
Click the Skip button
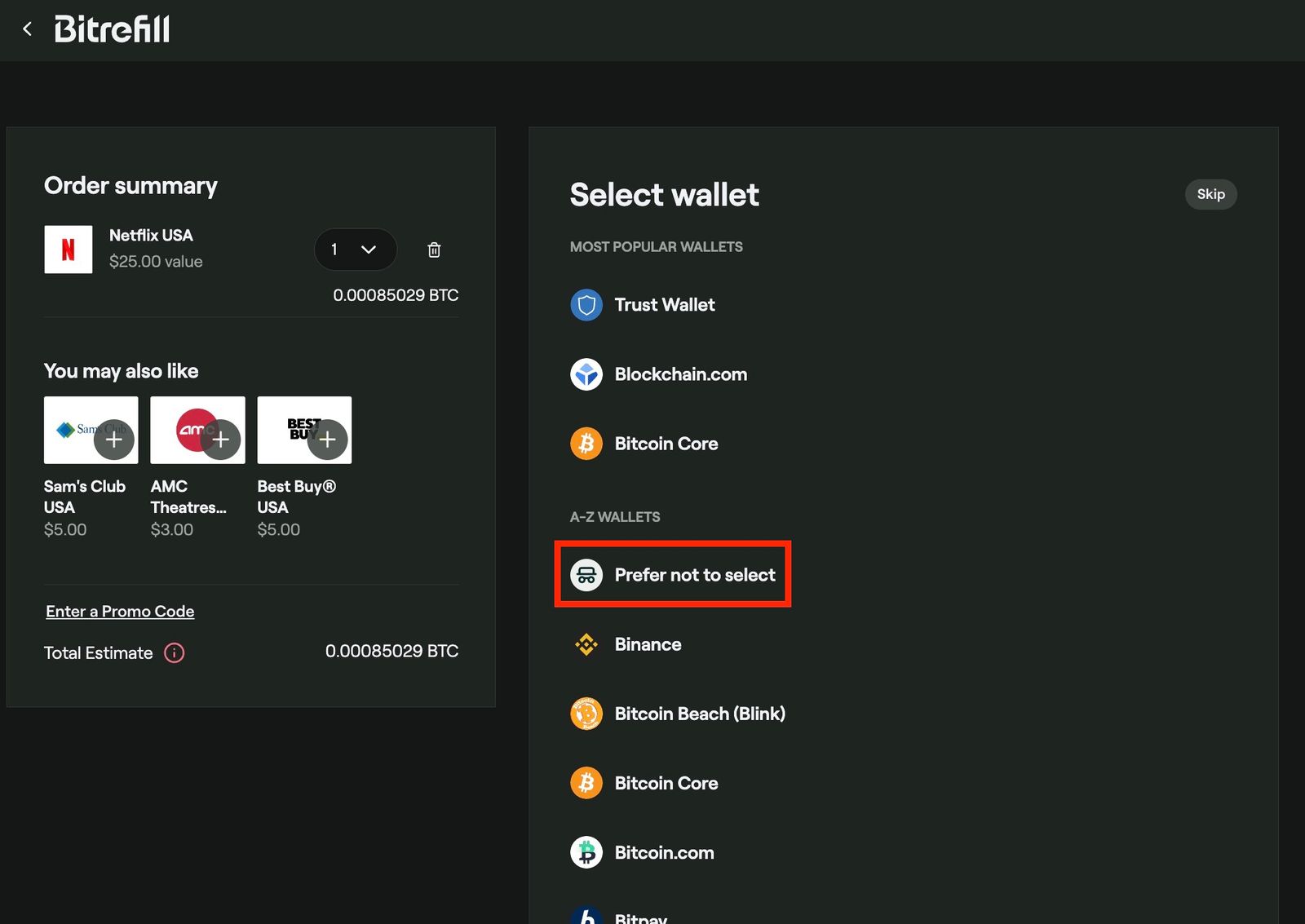coord(1210,194)
